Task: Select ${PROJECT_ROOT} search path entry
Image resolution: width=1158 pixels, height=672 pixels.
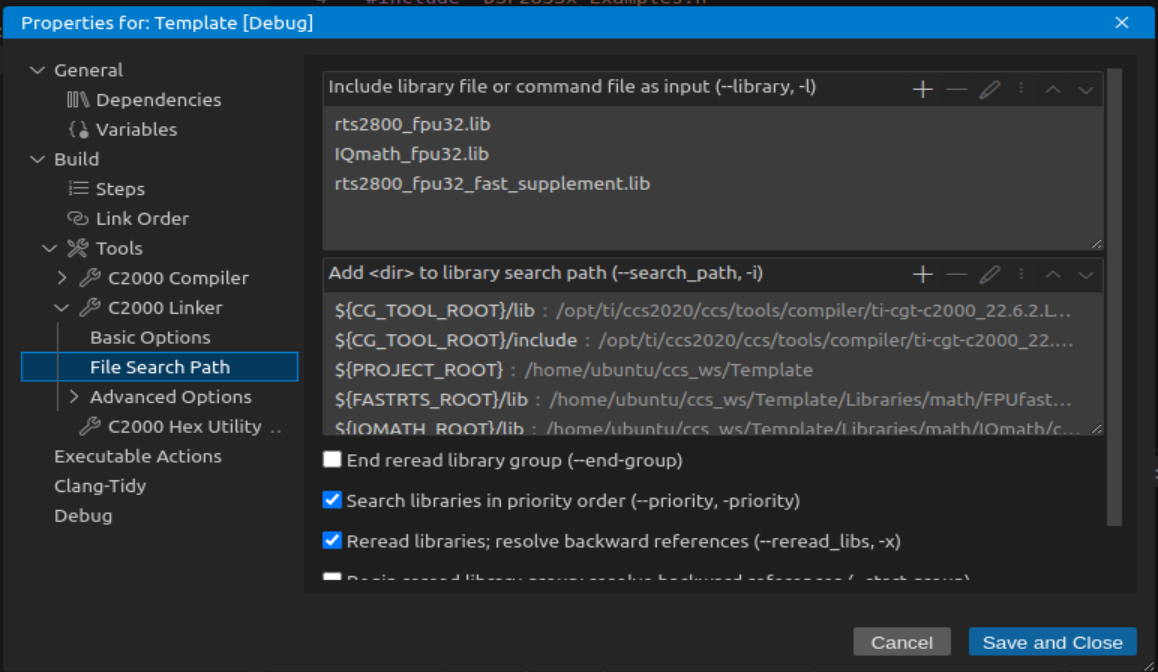Action: point(713,369)
